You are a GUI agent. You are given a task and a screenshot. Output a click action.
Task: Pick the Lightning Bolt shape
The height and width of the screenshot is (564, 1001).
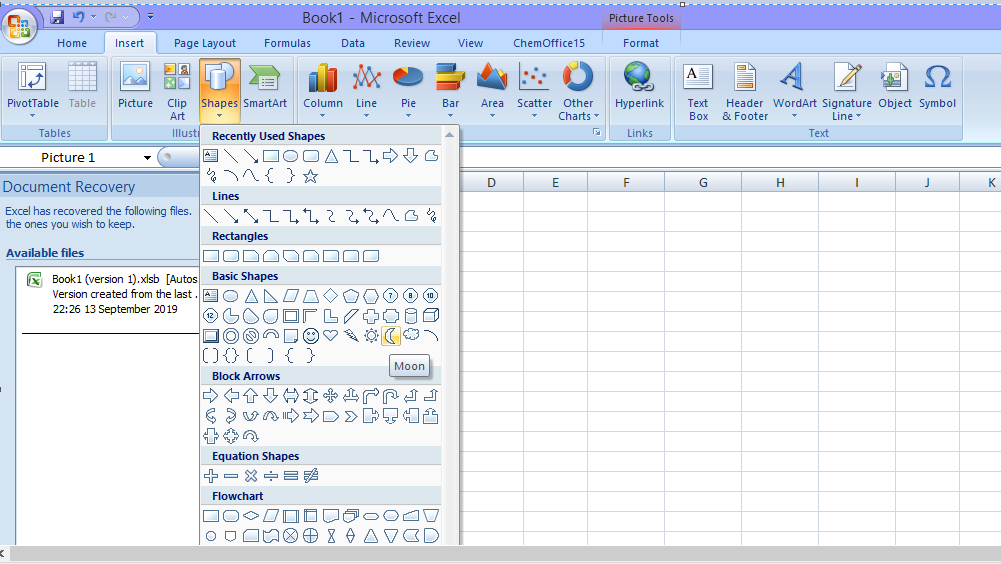coord(350,335)
